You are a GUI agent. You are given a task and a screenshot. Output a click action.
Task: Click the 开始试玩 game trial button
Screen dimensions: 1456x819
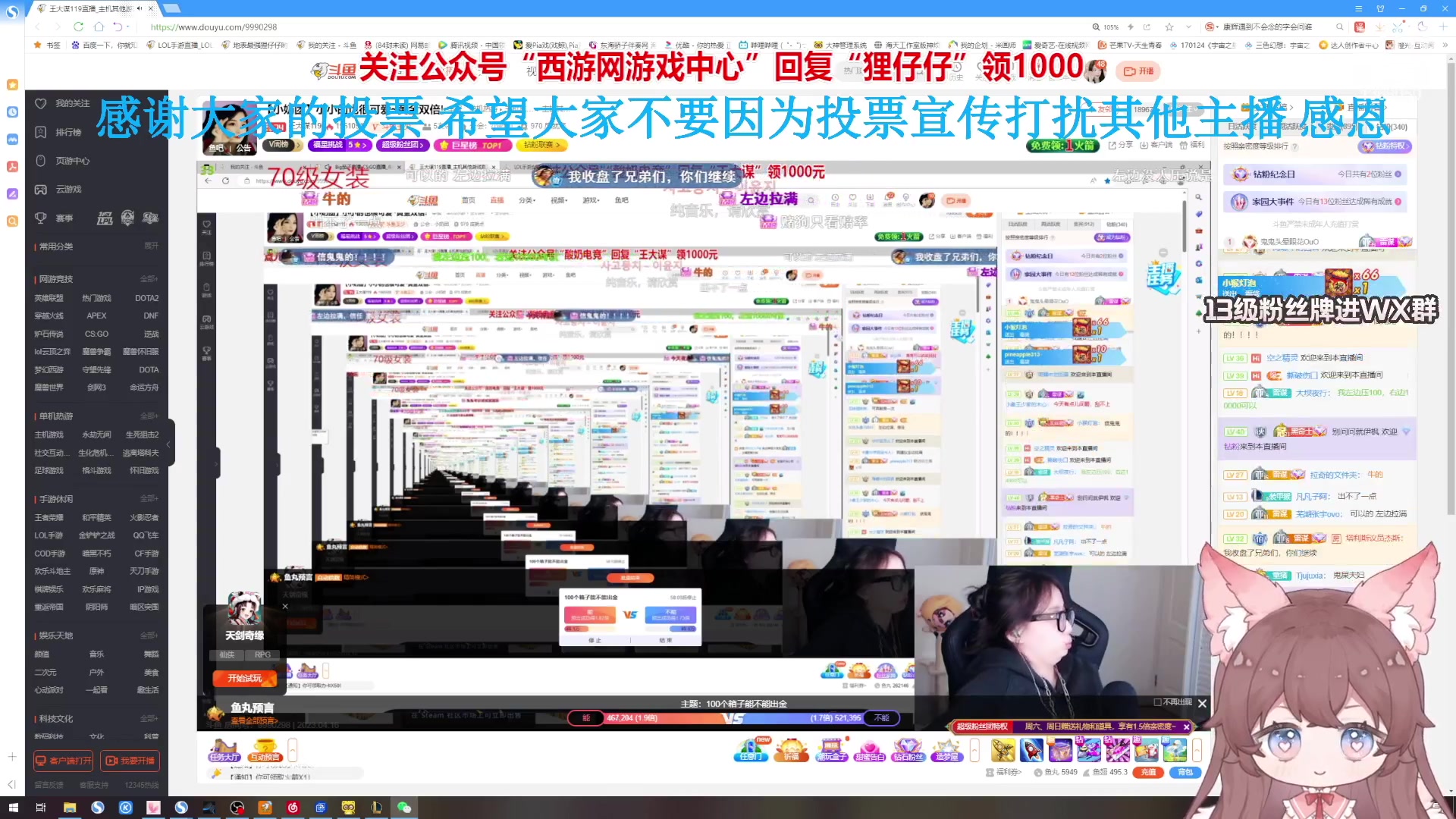pos(244,678)
